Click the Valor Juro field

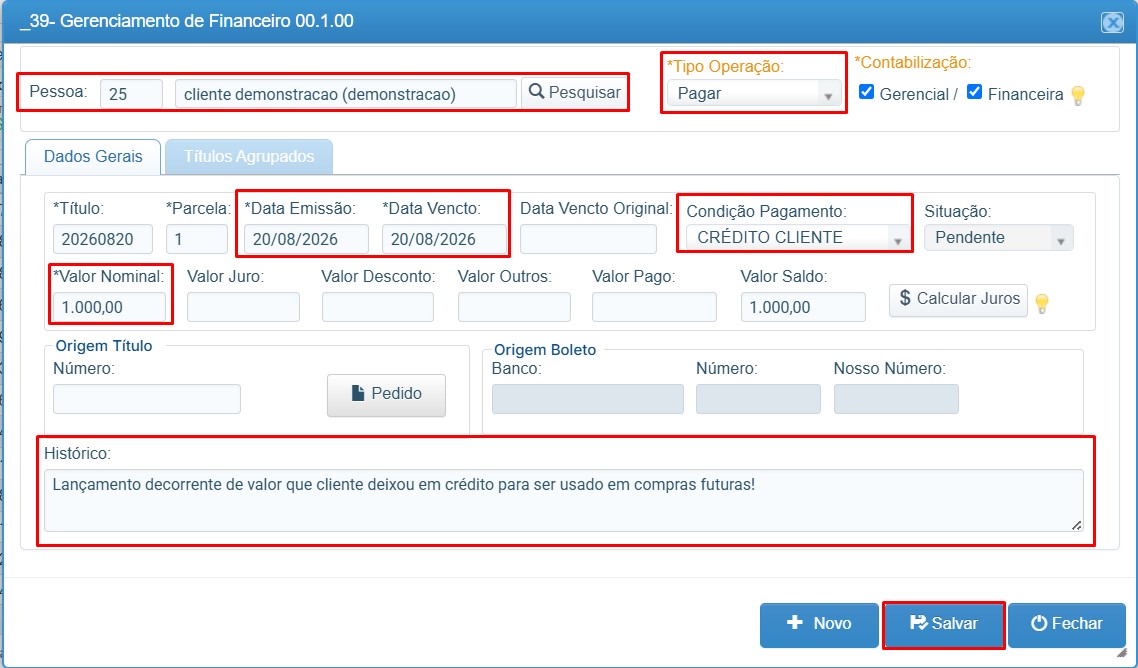(243, 307)
